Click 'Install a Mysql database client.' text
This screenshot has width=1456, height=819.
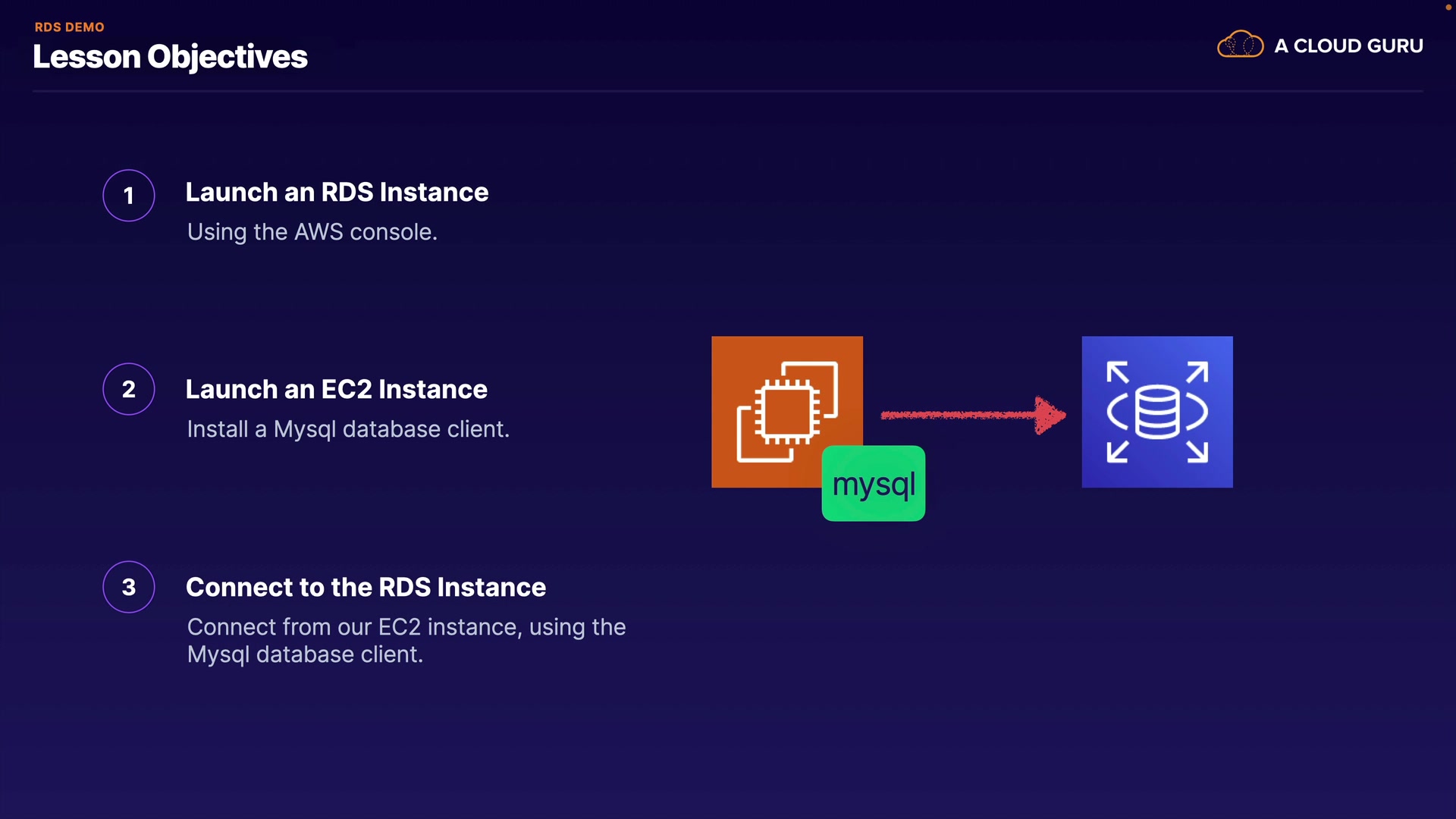[x=347, y=429]
